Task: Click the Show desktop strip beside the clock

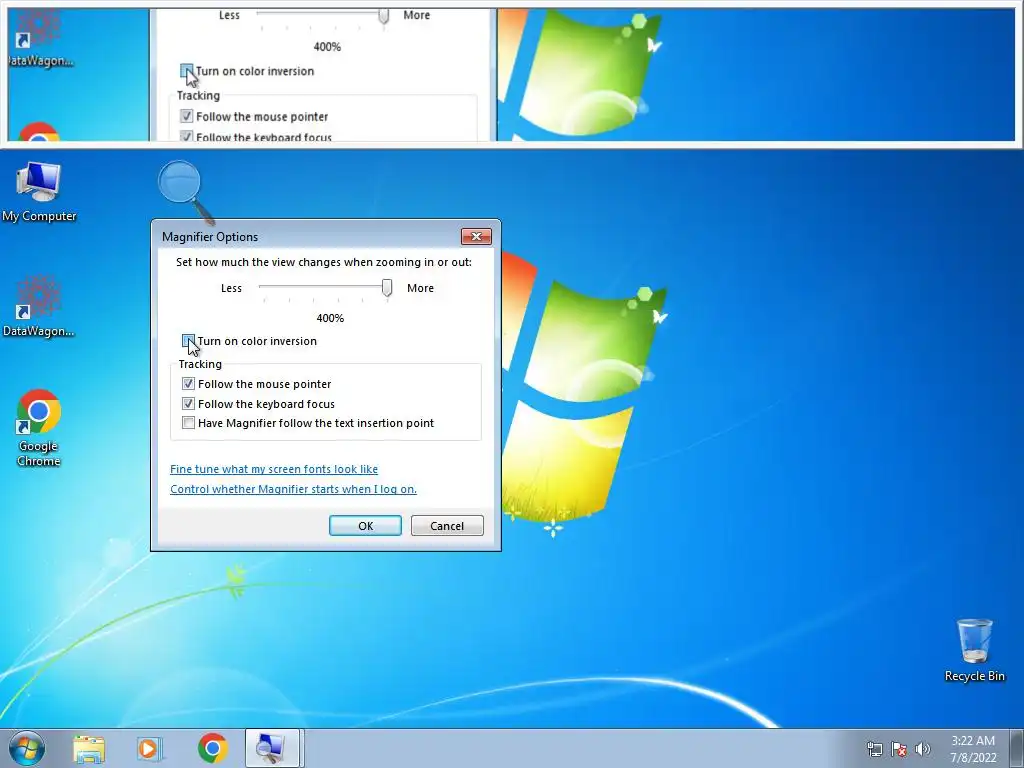Action: [x=1017, y=748]
